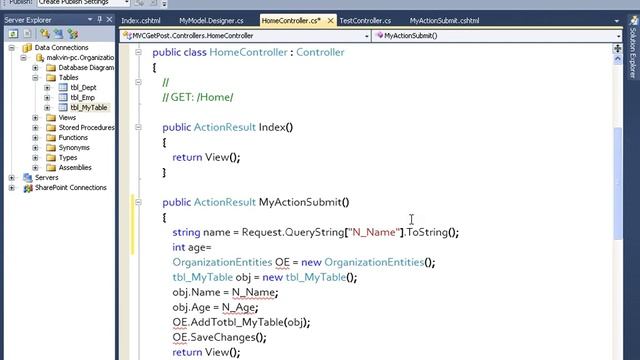The width and height of the screenshot is (640, 360).
Task: Switch to the Index.cshtml tab
Action: 141,20
